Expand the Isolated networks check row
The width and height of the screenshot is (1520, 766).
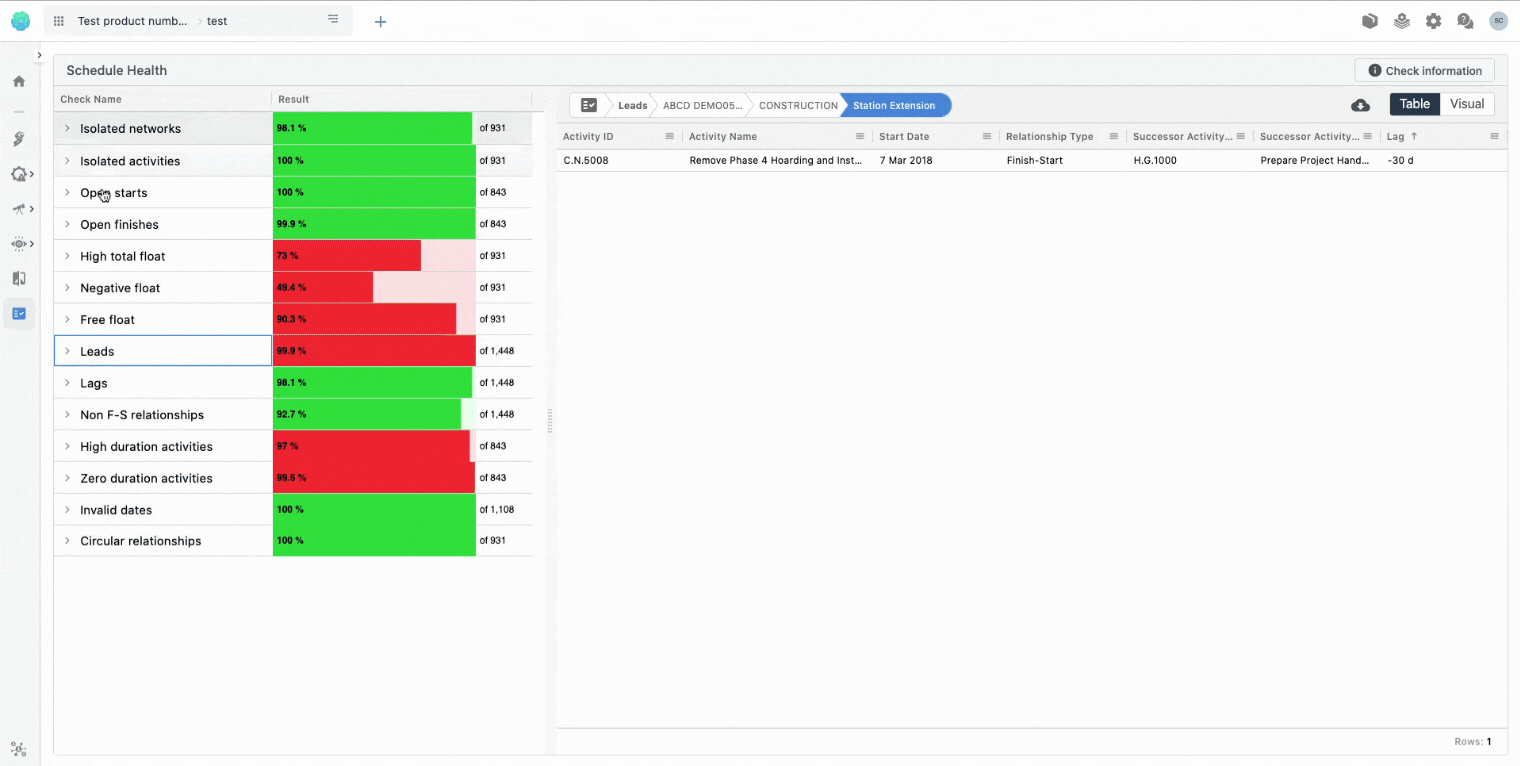tap(67, 129)
